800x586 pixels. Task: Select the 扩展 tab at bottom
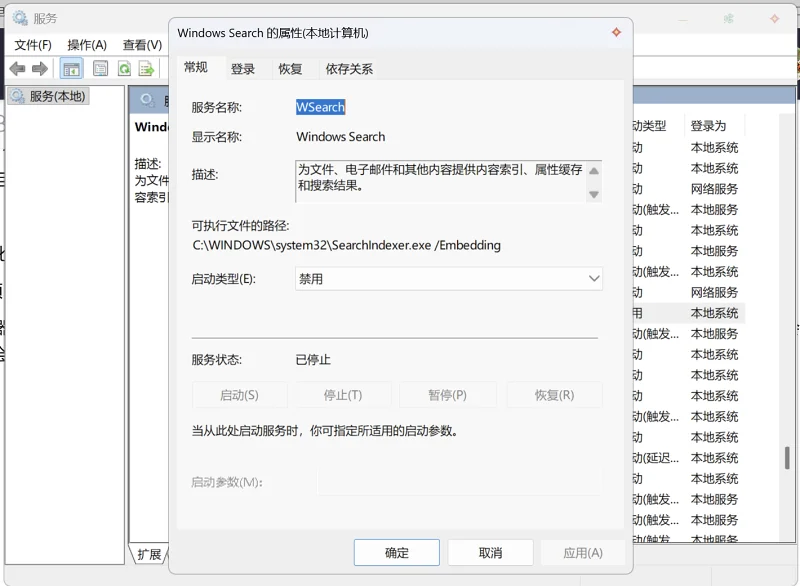(149, 554)
